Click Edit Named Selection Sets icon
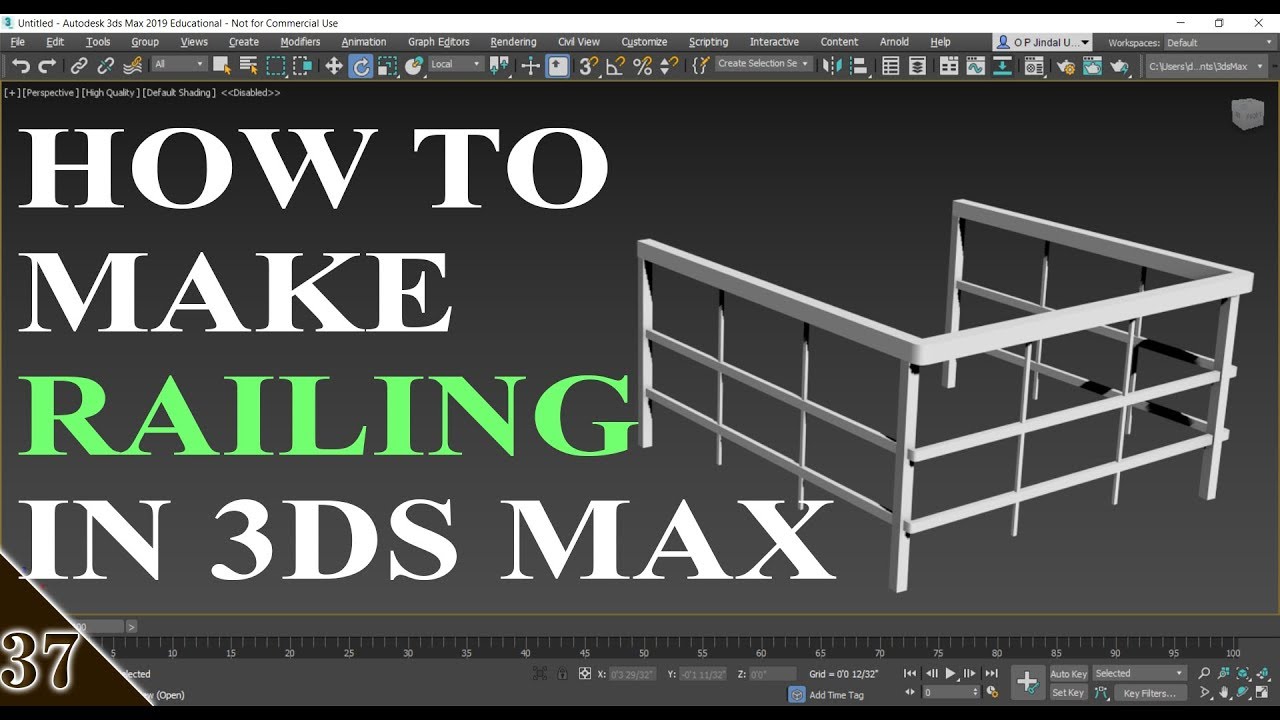 click(x=700, y=66)
